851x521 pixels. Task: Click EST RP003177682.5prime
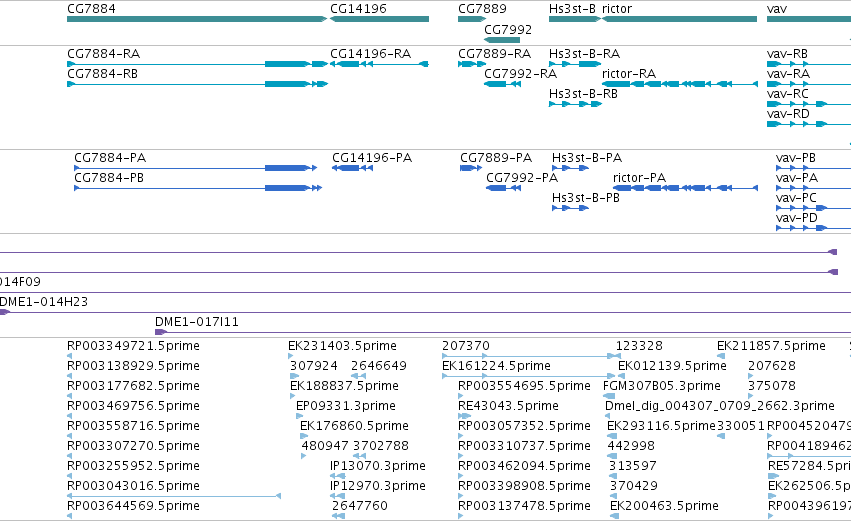point(134,386)
